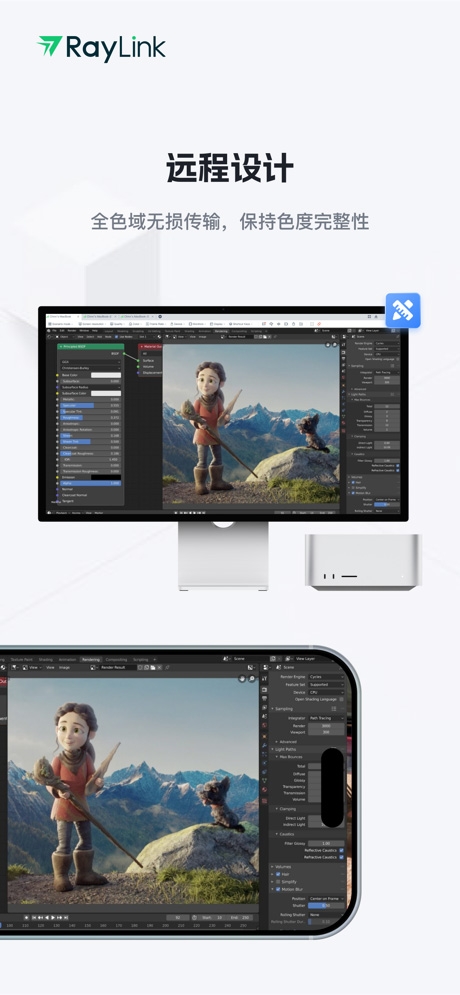Viewport: 460px width, 995px height.
Task: Select the Render Result image name field, phone
Action: coord(117,668)
